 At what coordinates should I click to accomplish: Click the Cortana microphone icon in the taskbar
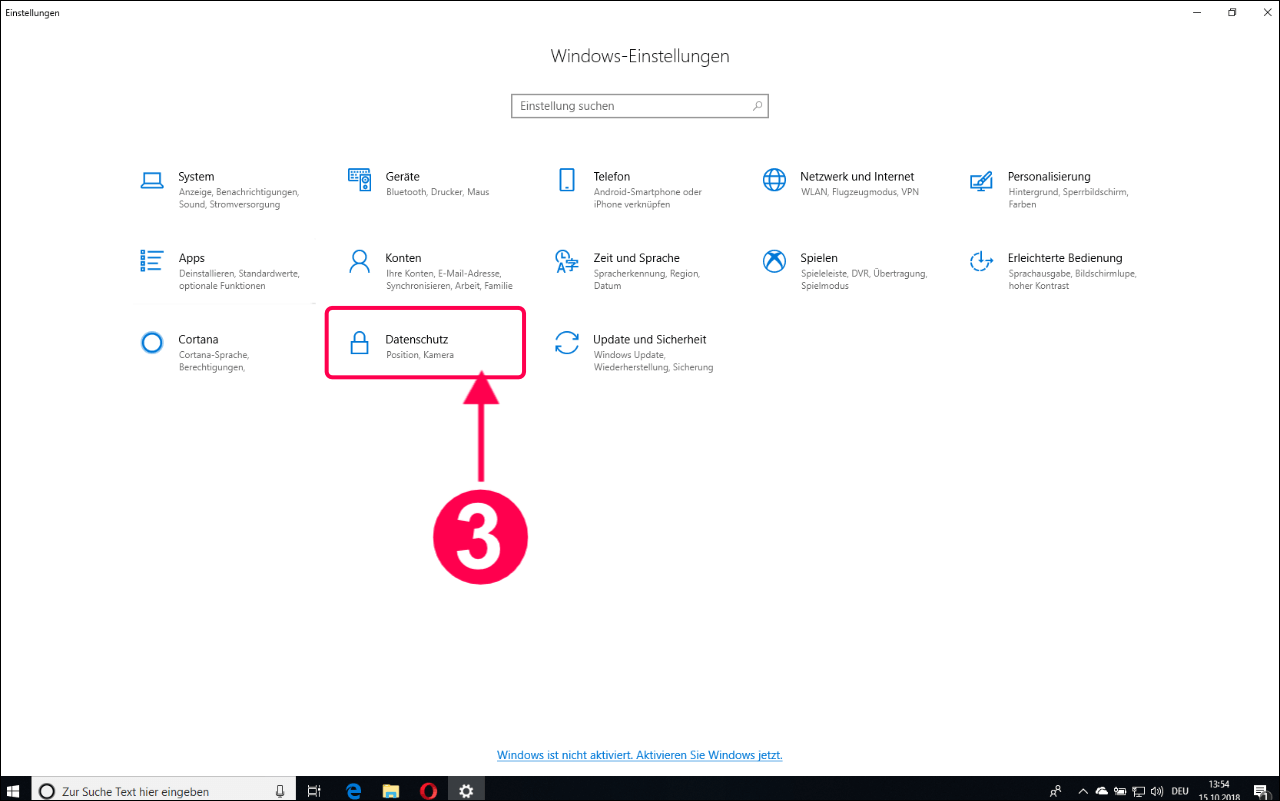pyautogui.click(x=280, y=791)
